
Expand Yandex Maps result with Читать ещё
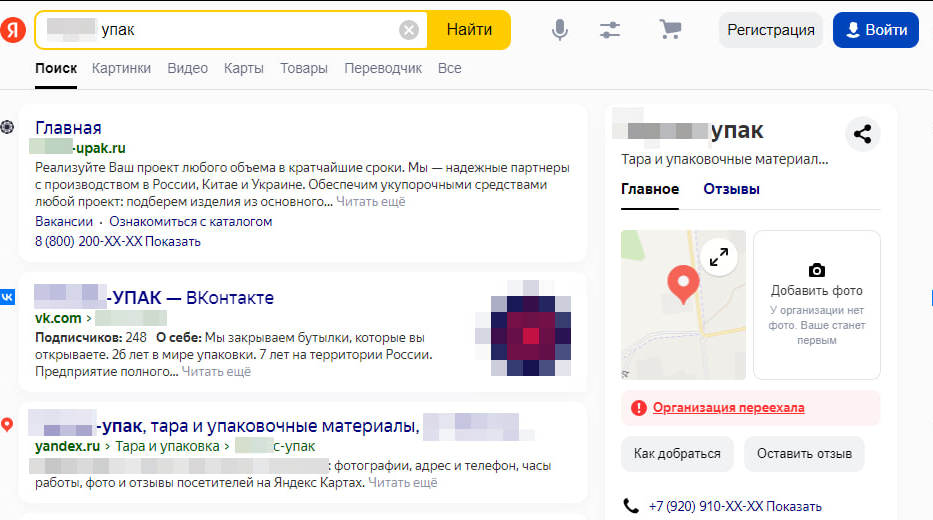pyautogui.click(x=403, y=483)
